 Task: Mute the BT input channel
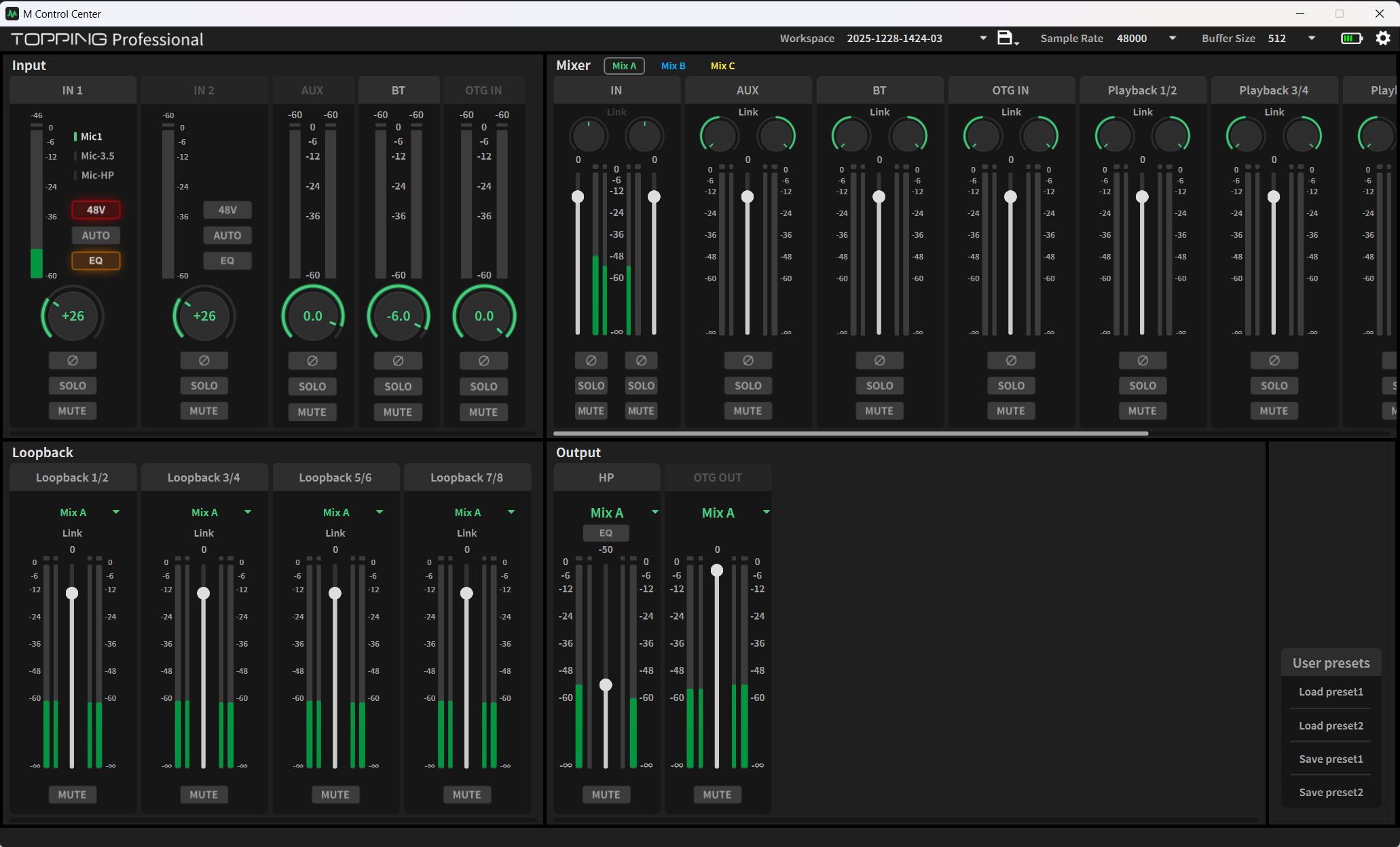coord(398,412)
